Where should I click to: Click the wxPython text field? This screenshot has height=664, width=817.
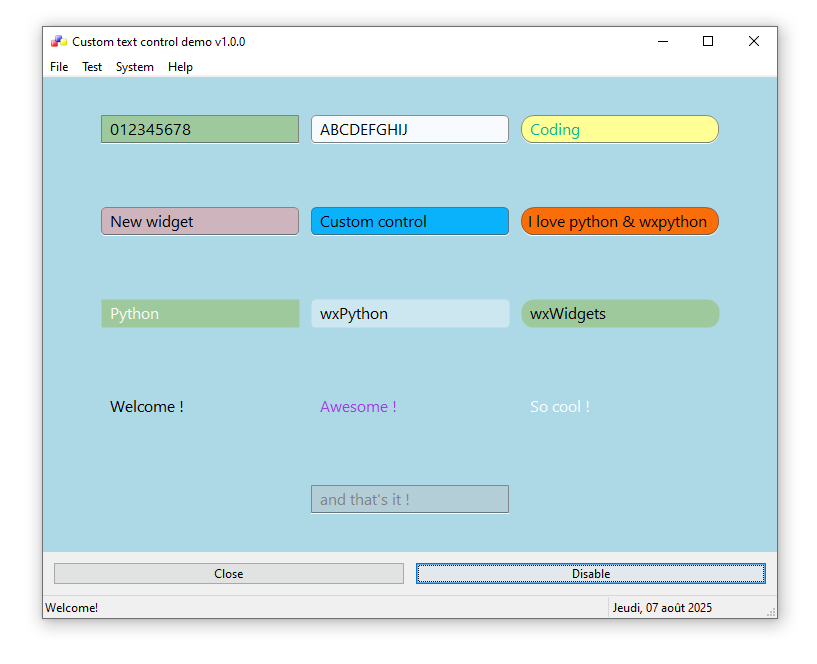pos(410,313)
